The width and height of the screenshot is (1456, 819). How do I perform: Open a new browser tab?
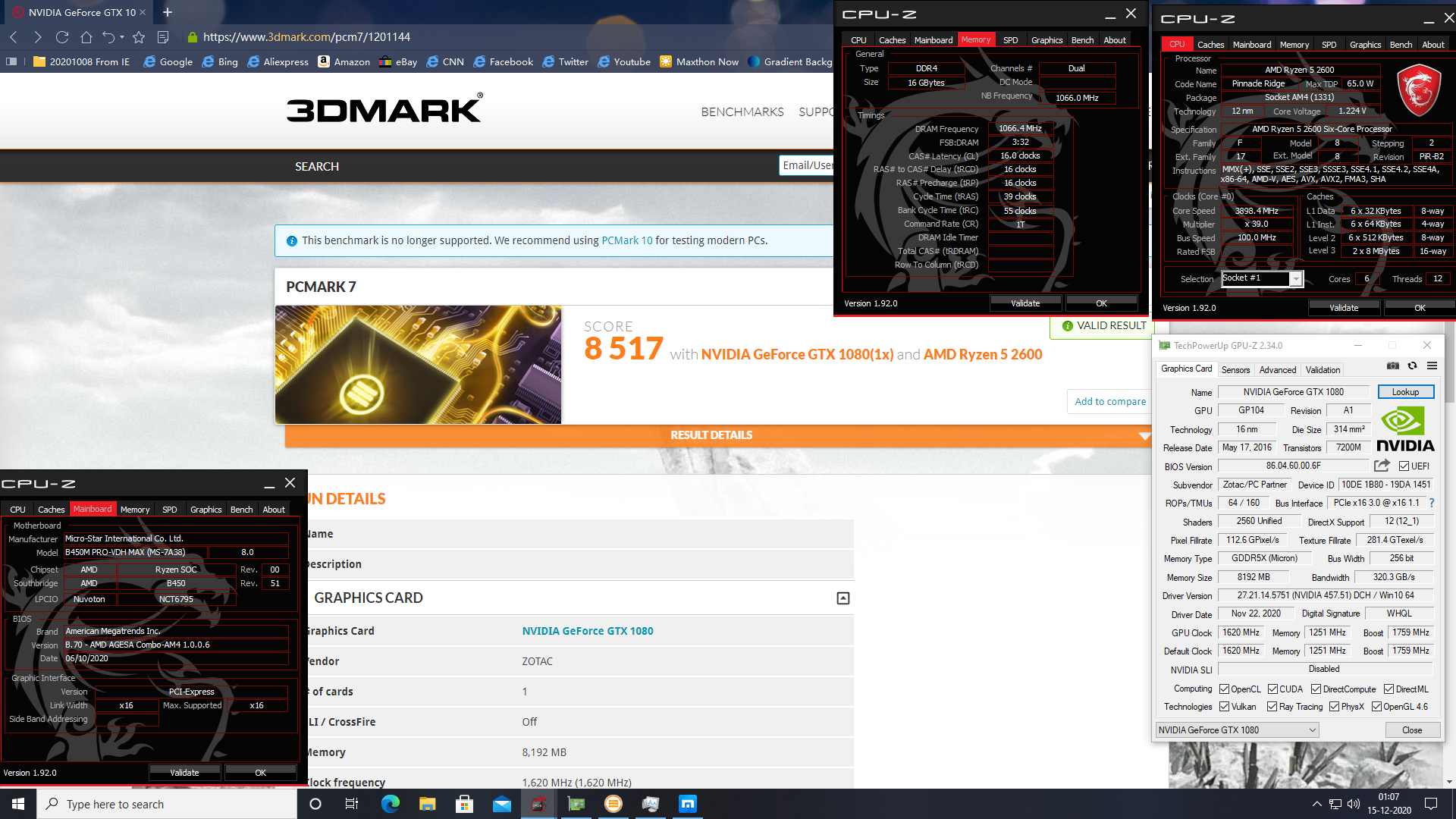[168, 12]
